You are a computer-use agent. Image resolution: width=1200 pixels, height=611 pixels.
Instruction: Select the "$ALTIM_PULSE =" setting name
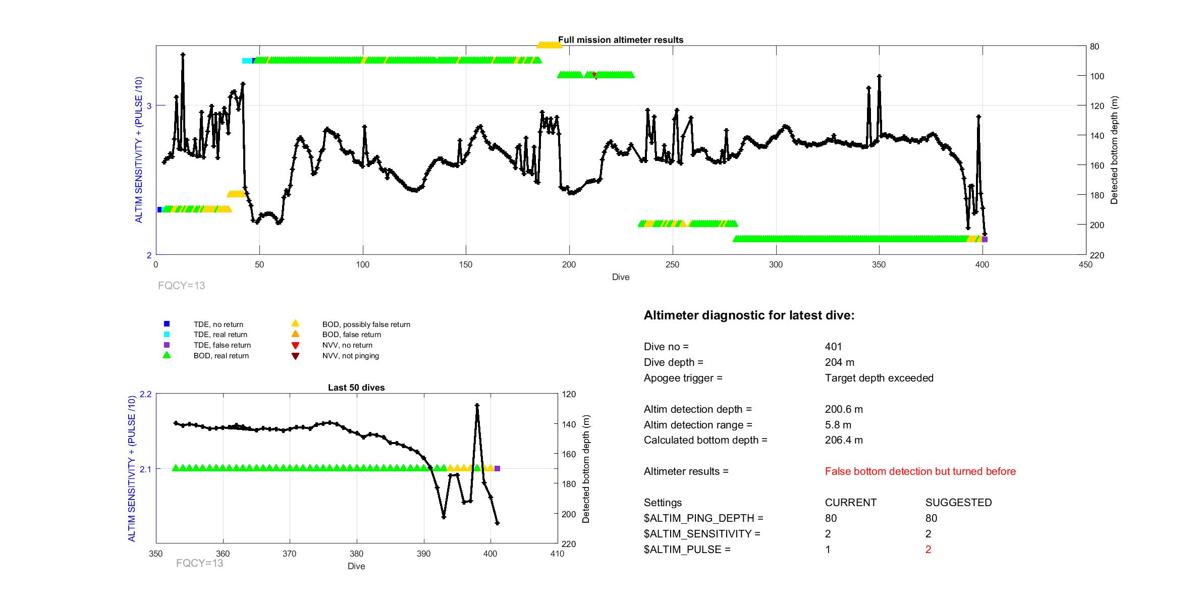688,550
